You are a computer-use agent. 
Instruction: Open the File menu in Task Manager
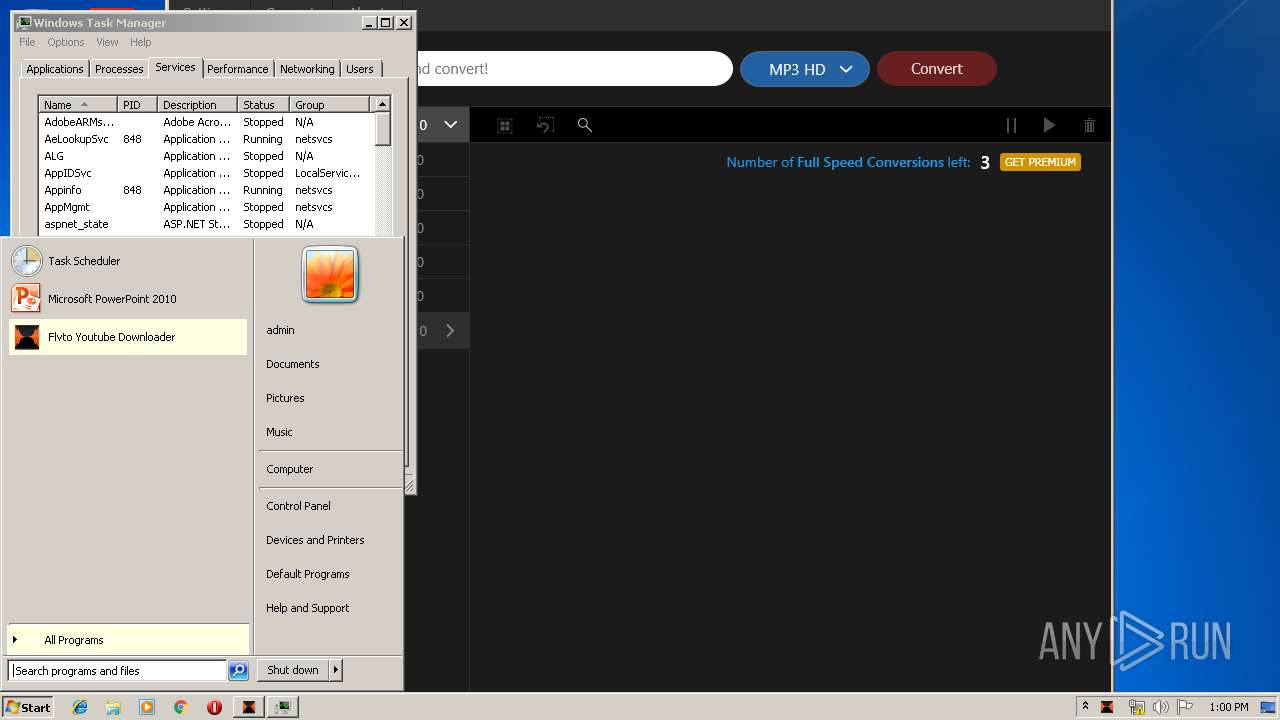point(27,42)
